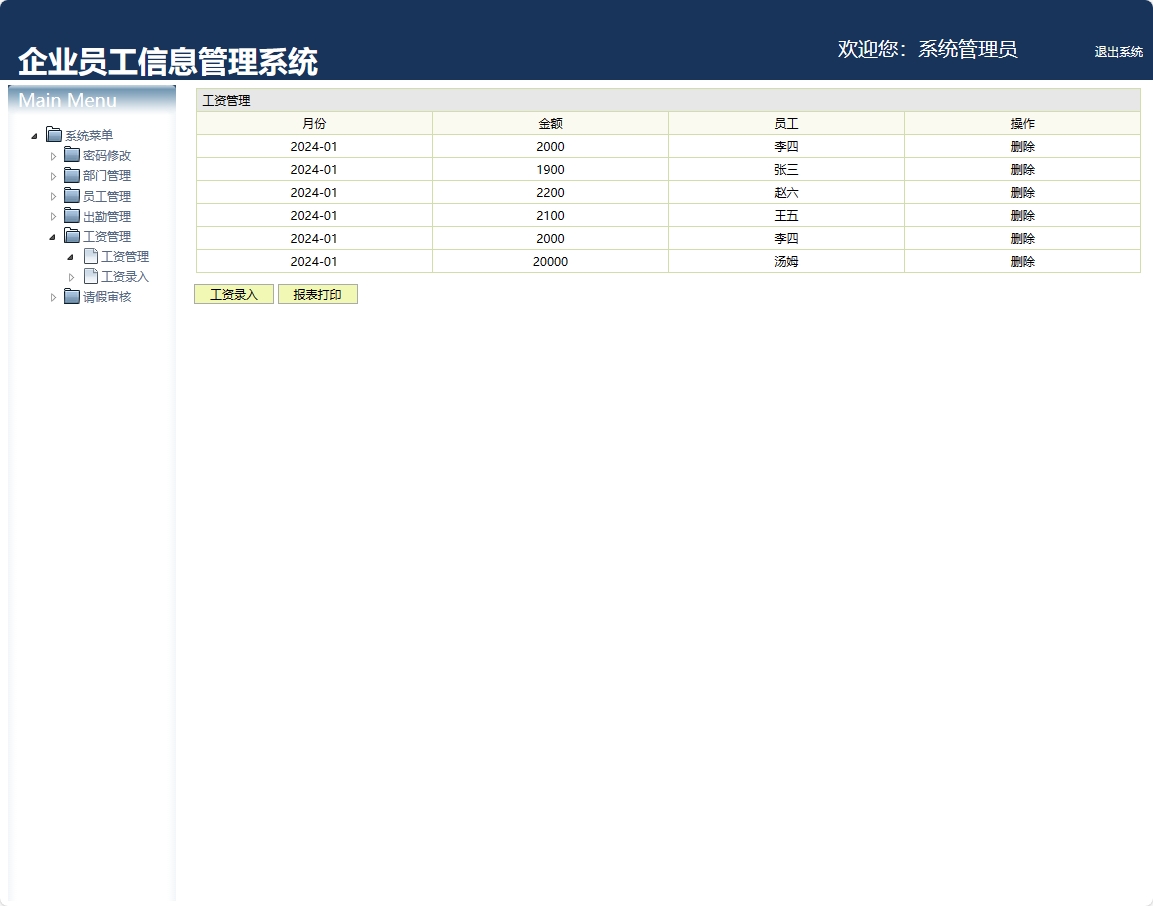Click the 请假审核 folder icon
Screen dimensions: 1153x906
point(72,296)
